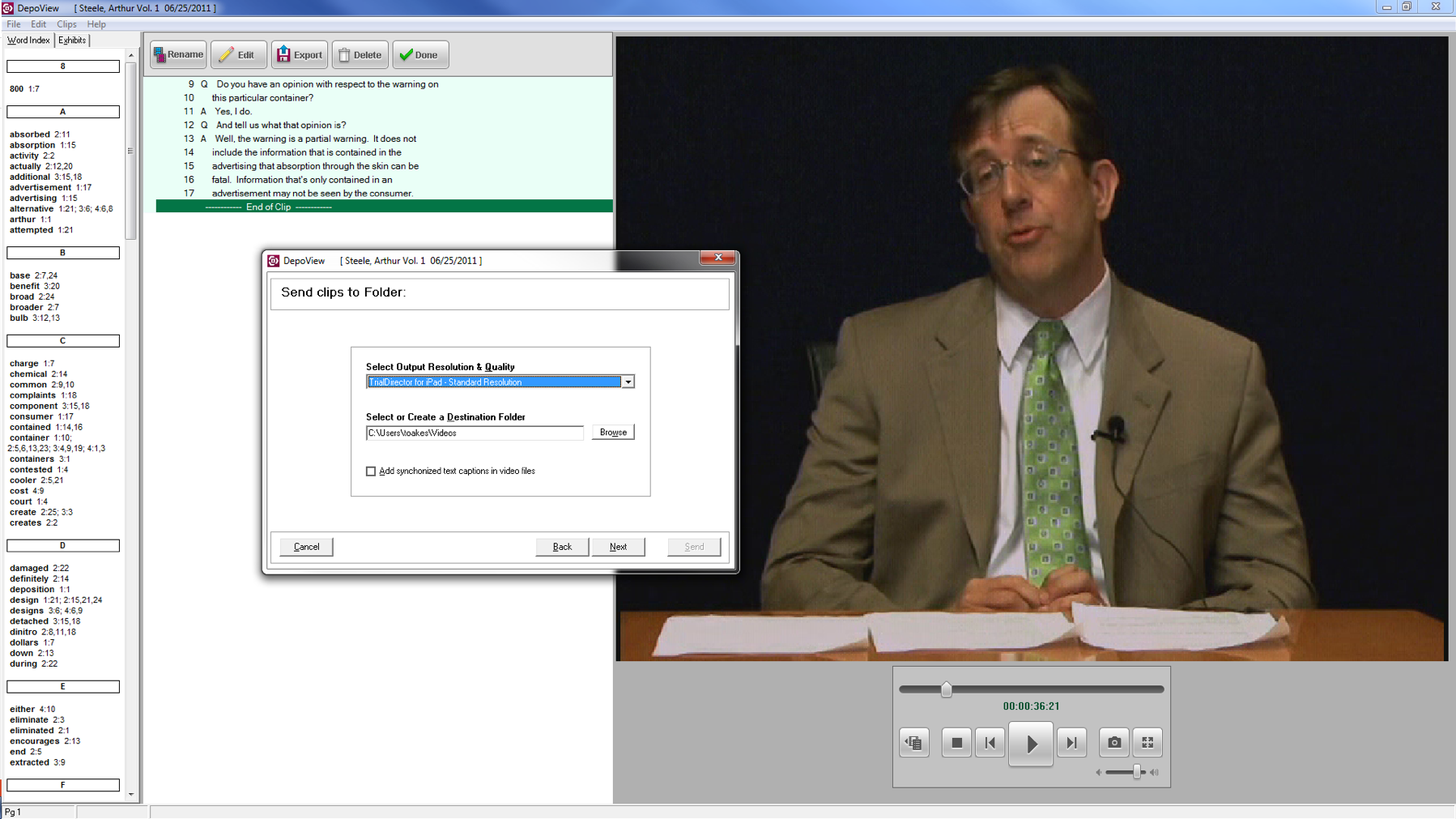Screen dimensions: 1456x819
Task: Adjust the volume slider handle
Action: coord(1137,772)
